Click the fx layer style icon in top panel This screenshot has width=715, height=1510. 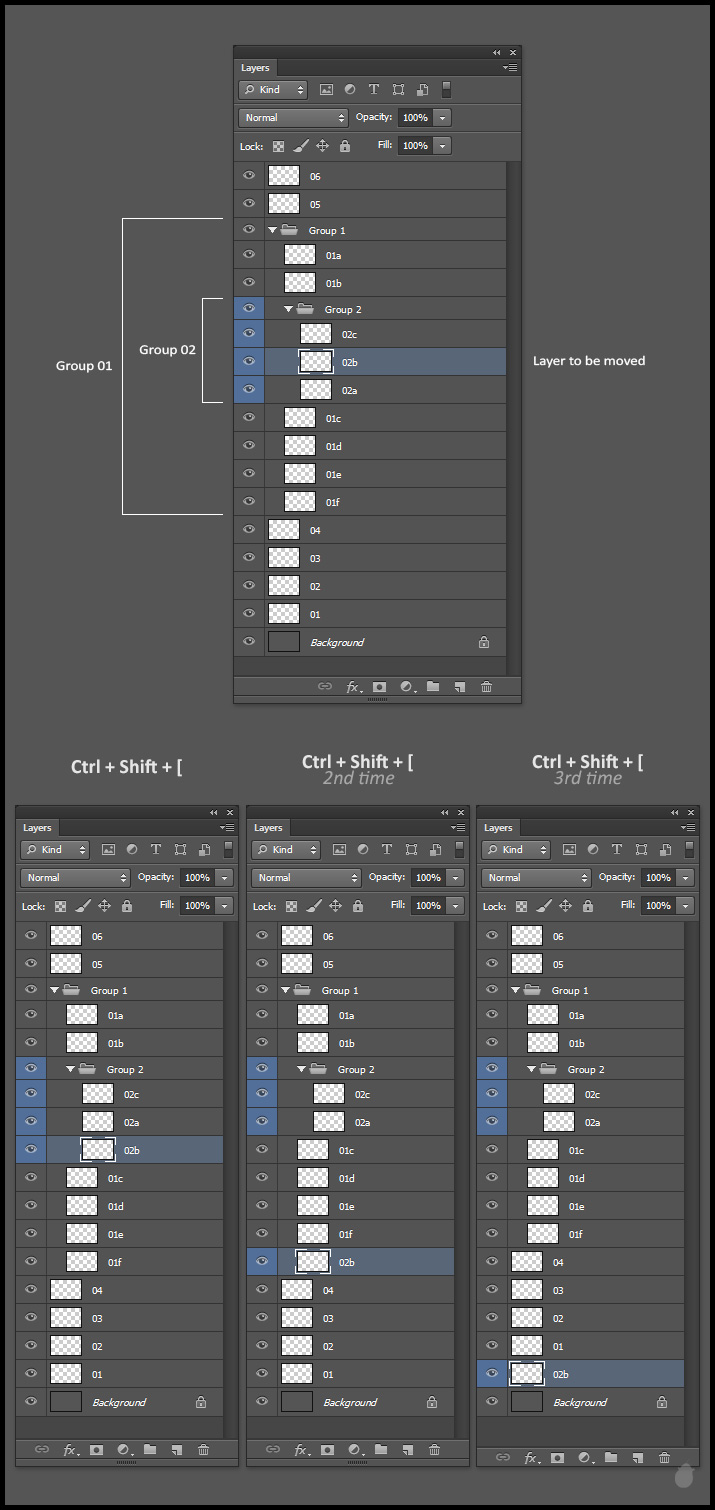[353, 687]
